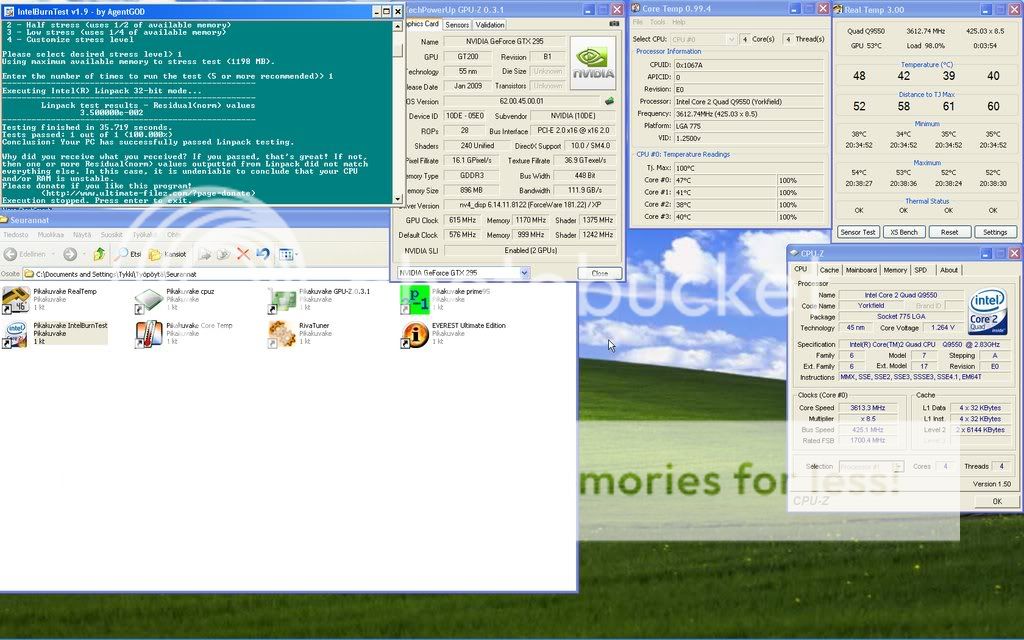1024x640 pixels.
Task: Click the Forward arrow in Explorer toolbar
Action: point(70,254)
